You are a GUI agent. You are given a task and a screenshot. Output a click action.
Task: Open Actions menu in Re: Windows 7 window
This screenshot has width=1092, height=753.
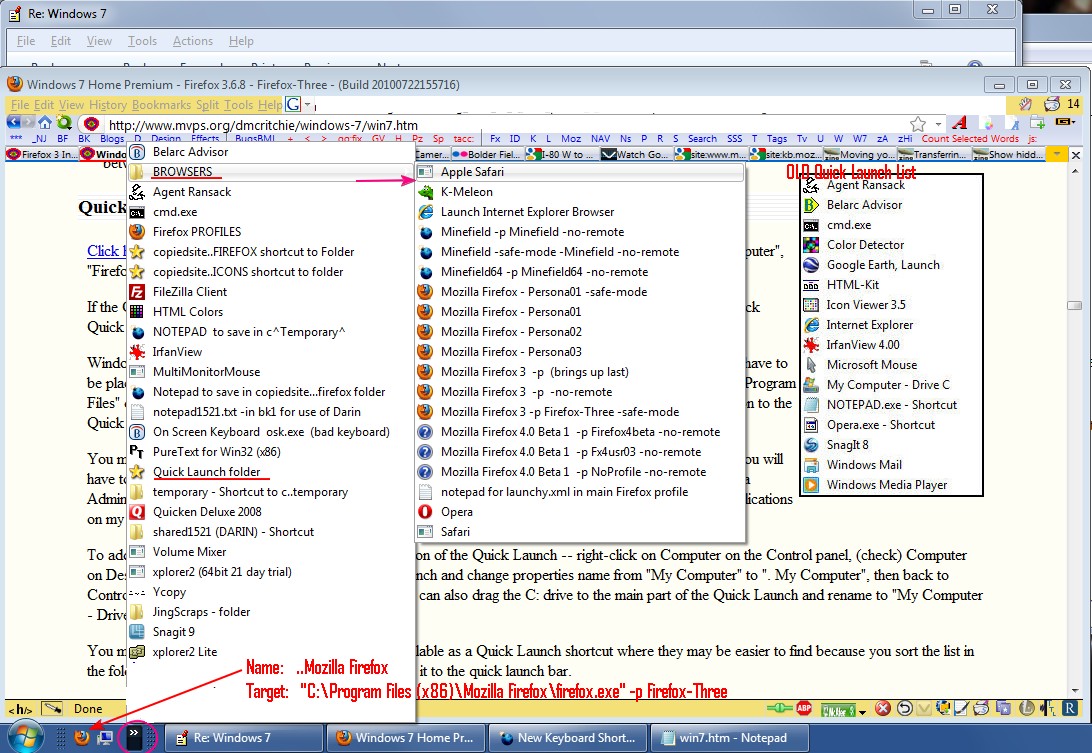193,41
